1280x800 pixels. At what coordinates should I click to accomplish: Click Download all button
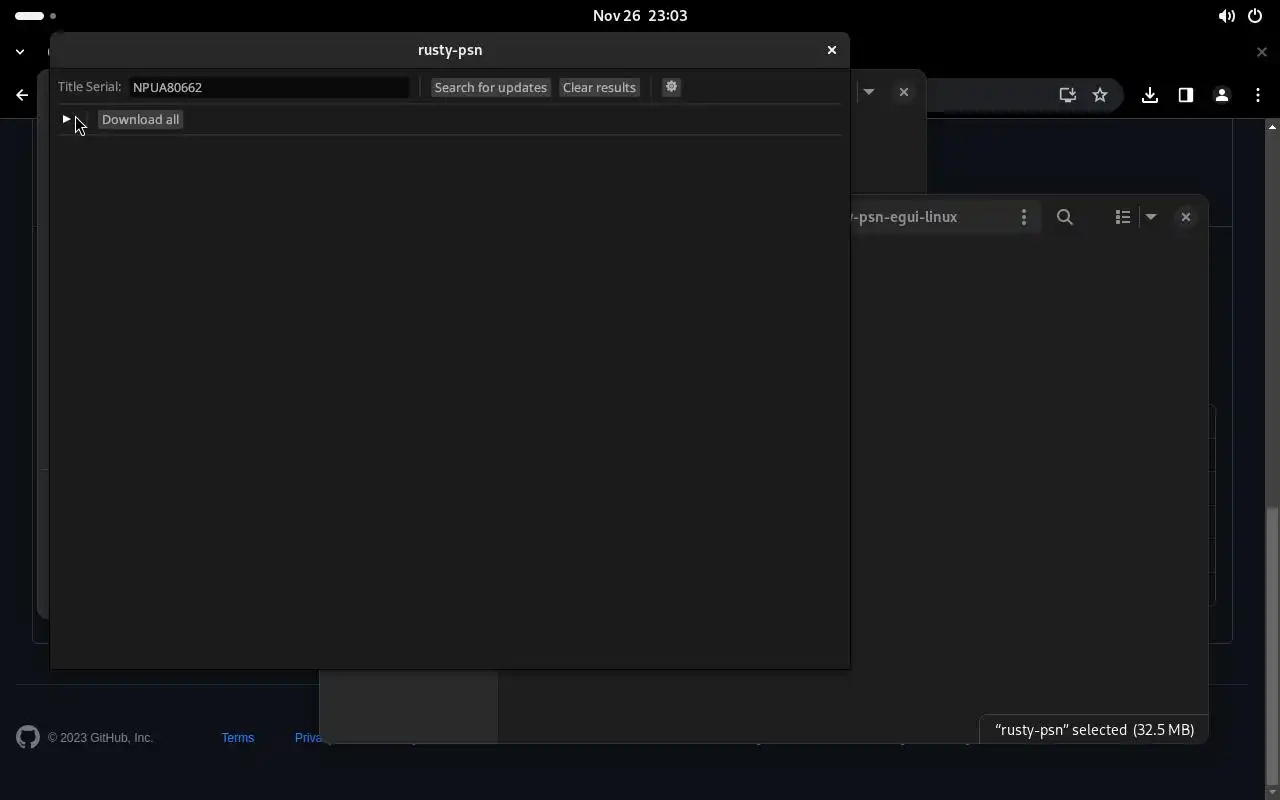pos(140,119)
